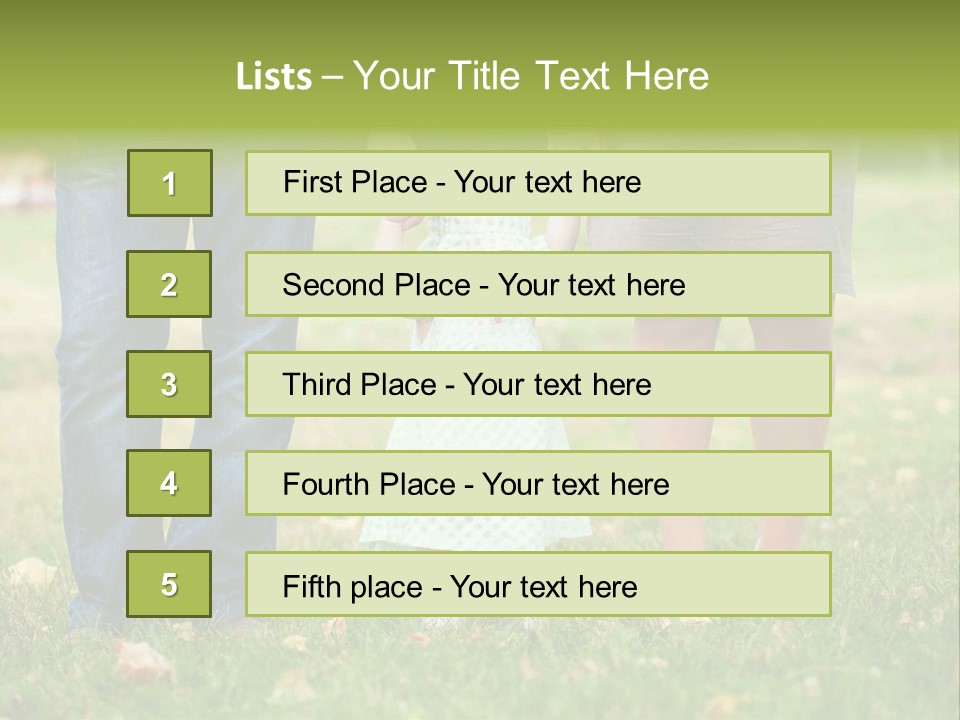Select the number 2 green box
960x720 pixels.
click(169, 284)
